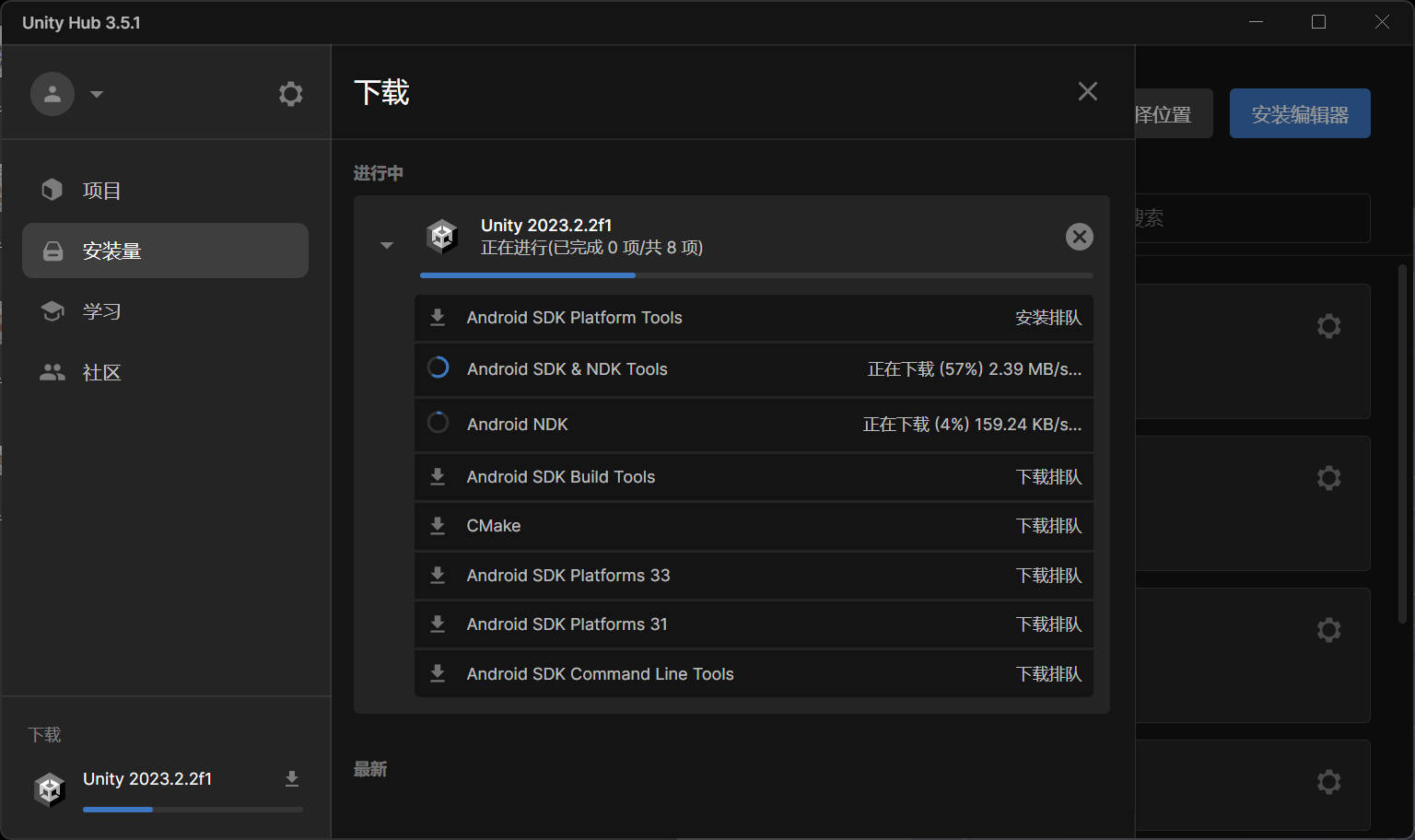Cancel the Unity 2023.2.2f1 installation

(x=1079, y=236)
